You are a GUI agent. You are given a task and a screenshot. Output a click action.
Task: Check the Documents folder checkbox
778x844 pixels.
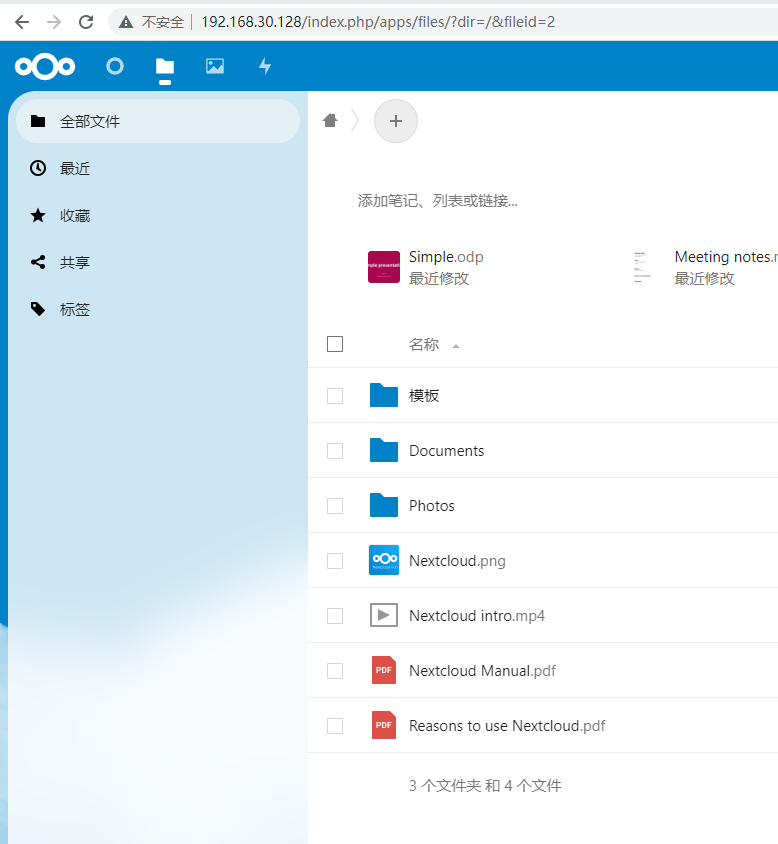(x=335, y=451)
